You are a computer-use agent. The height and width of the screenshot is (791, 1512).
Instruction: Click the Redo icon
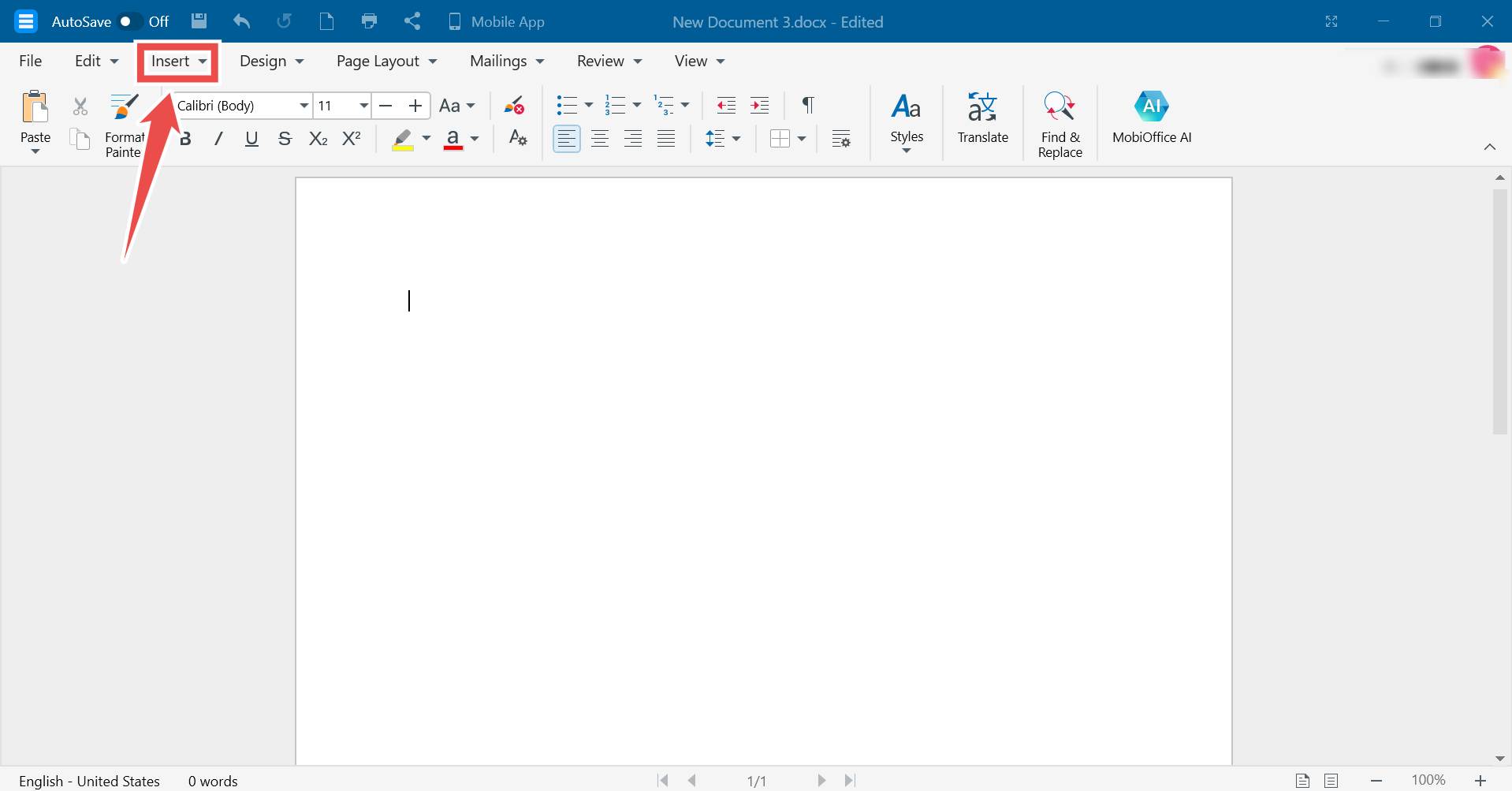pyautogui.click(x=285, y=21)
